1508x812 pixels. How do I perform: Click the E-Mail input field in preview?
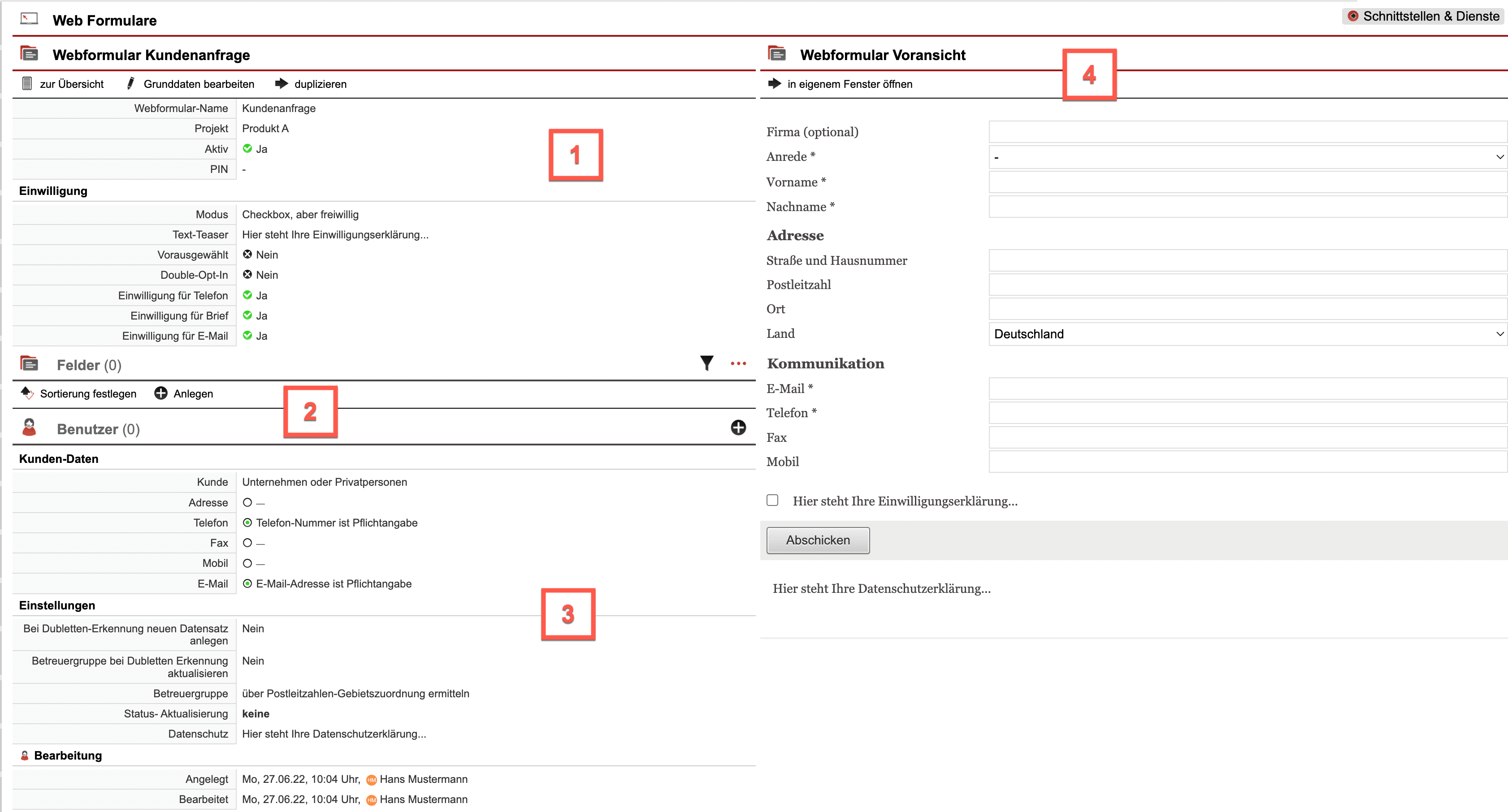click(1247, 389)
